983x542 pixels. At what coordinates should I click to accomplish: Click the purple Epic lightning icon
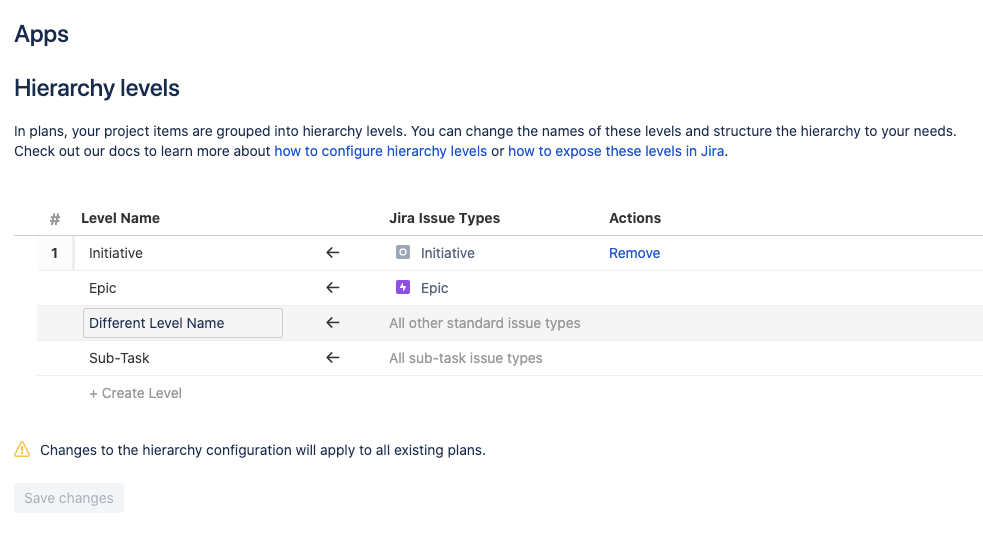click(403, 288)
